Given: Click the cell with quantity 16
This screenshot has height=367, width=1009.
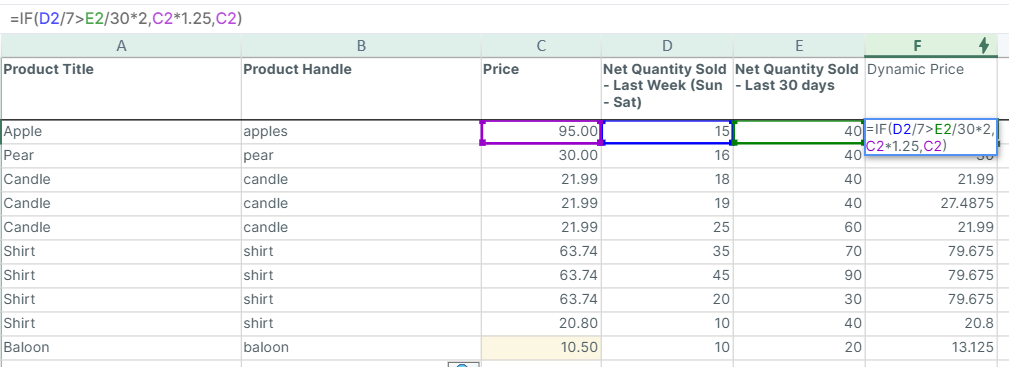Looking at the screenshot, I should coord(667,155).
